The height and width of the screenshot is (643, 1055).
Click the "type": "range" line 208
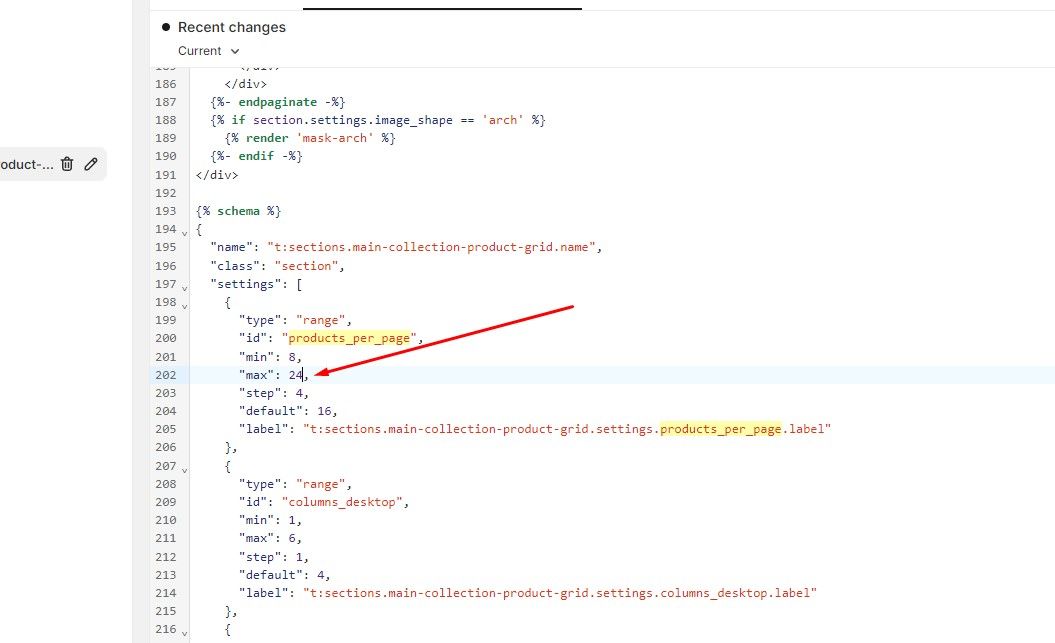(295, 484)
